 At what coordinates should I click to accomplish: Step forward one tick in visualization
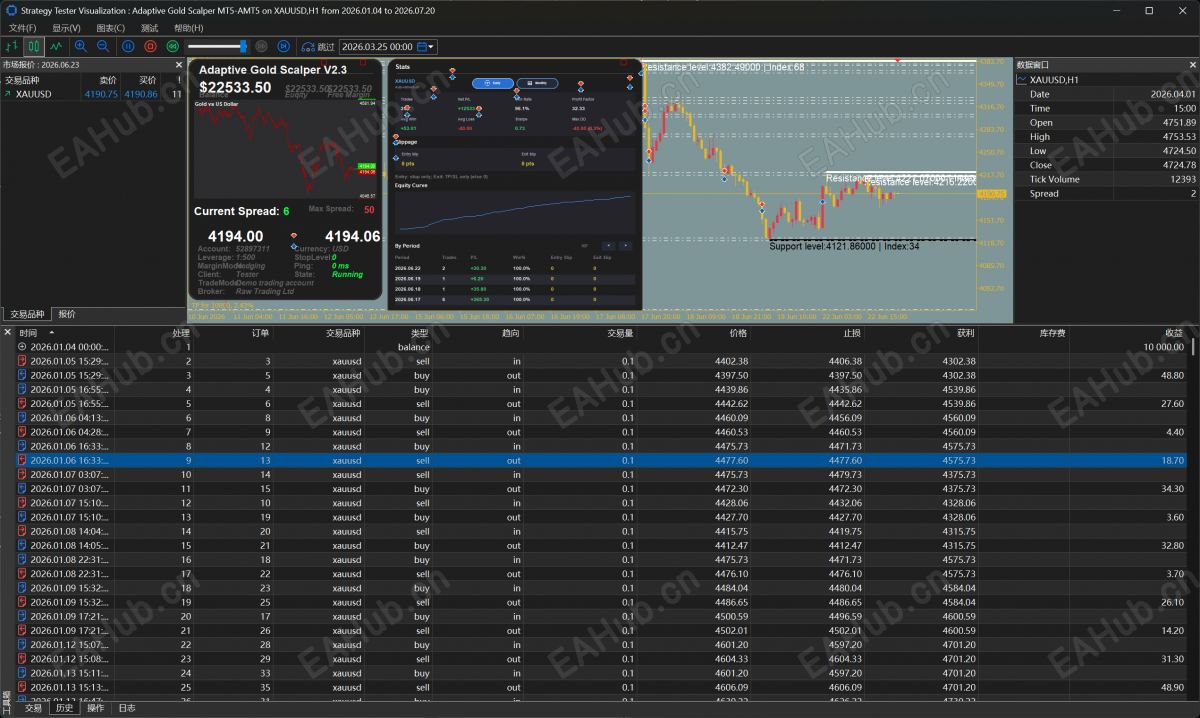pyautogui.click(x=283, y=46)
